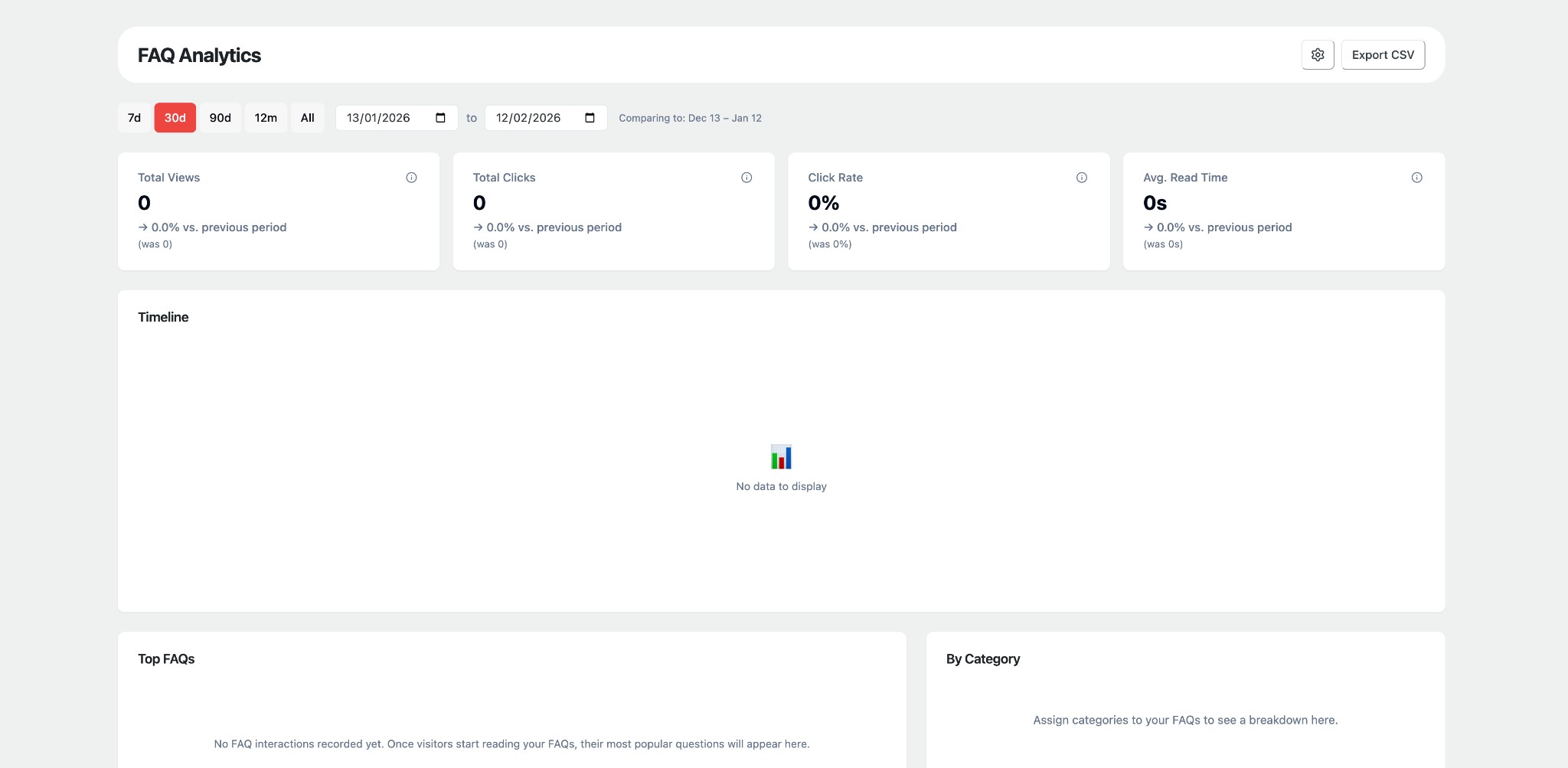Click the Click Rate info icon

tap(1082, 178)
